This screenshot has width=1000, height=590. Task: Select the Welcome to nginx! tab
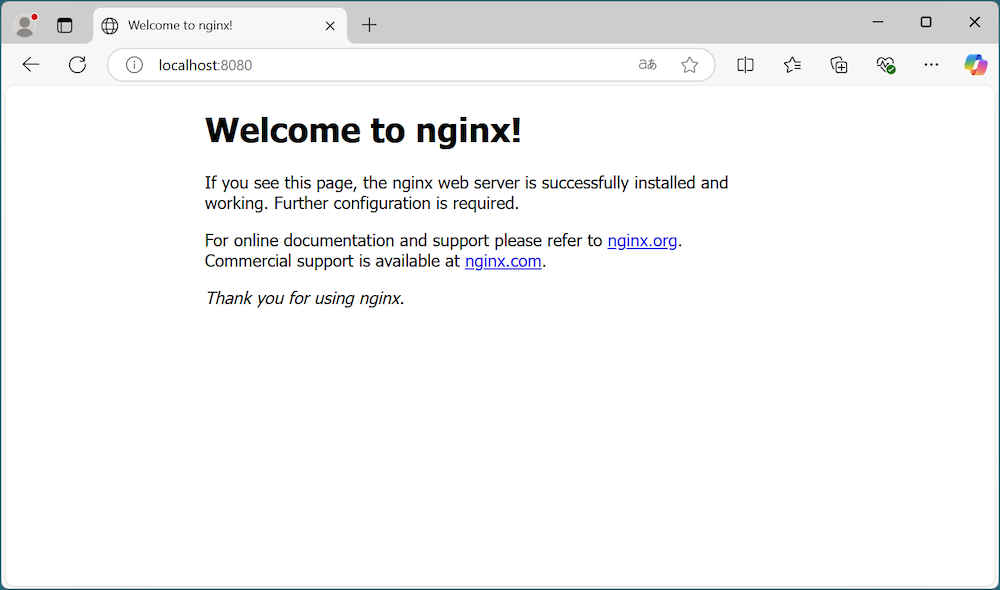[220, 26]
